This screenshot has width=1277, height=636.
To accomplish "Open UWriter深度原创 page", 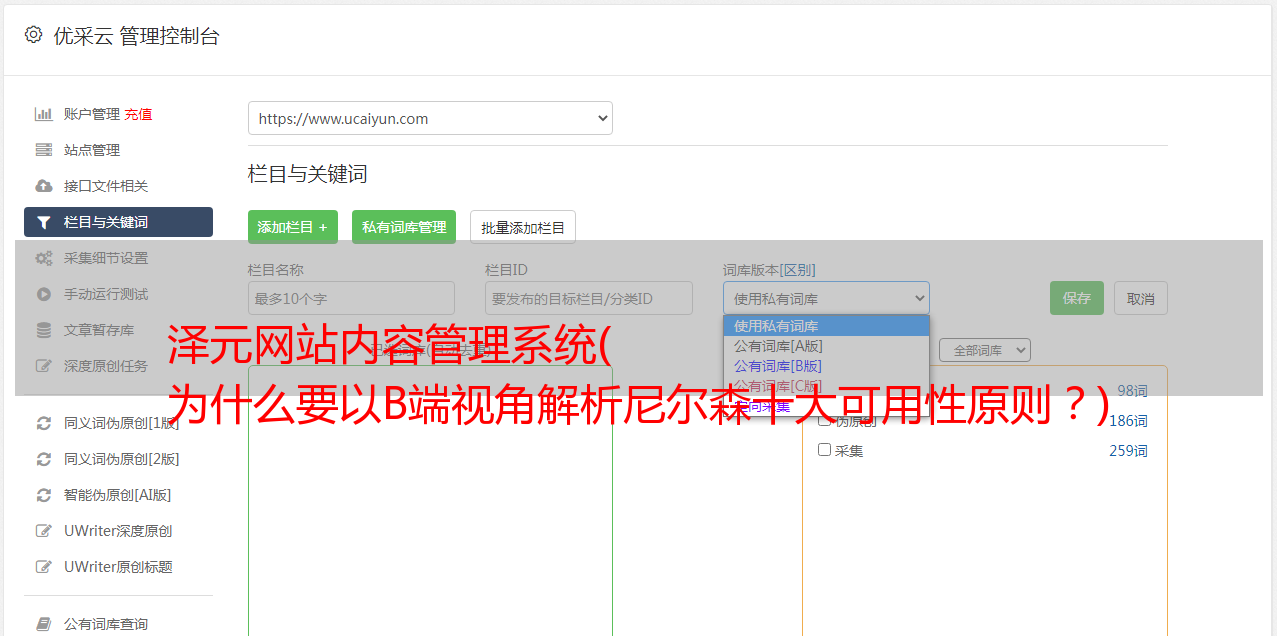I will coord(118,531).
